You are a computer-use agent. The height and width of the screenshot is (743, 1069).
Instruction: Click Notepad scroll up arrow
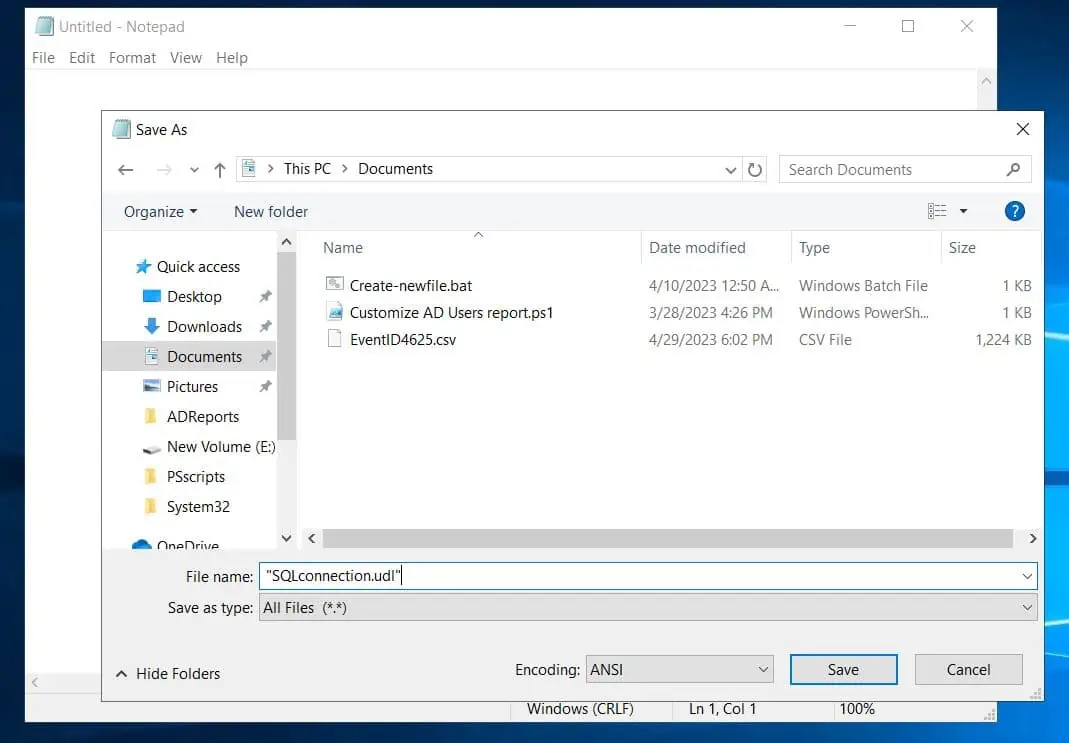coord(986,81)
